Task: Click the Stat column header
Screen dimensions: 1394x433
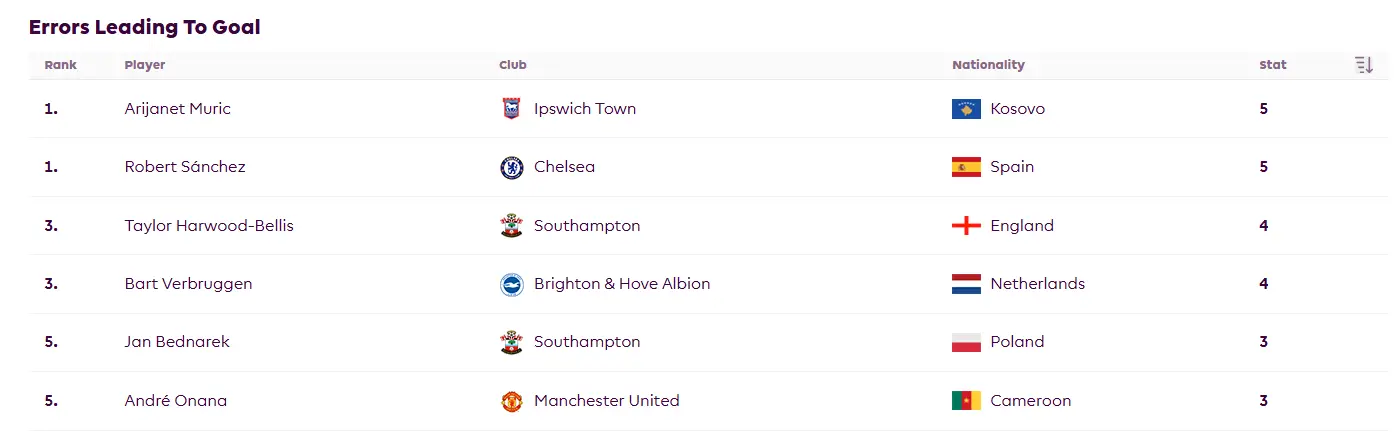Action: pos(1272,65)
